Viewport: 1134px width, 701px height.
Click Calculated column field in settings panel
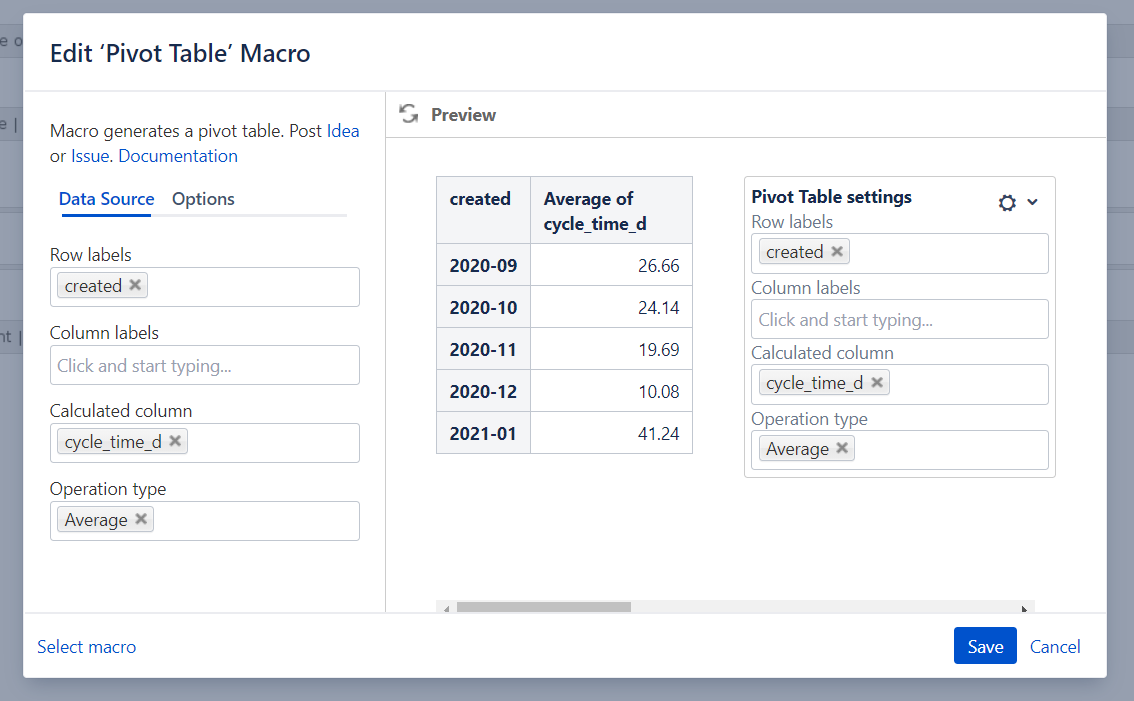(x=900, y=384)
